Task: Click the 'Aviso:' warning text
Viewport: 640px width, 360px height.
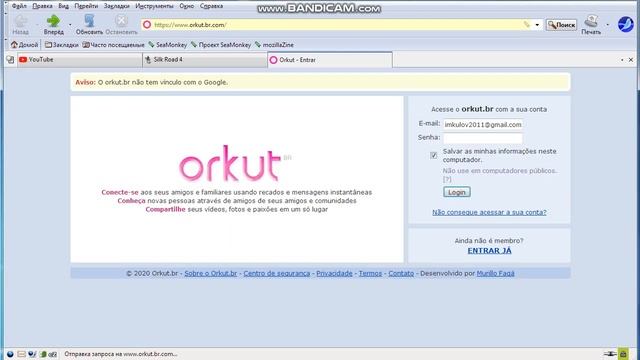Action: 85,82
